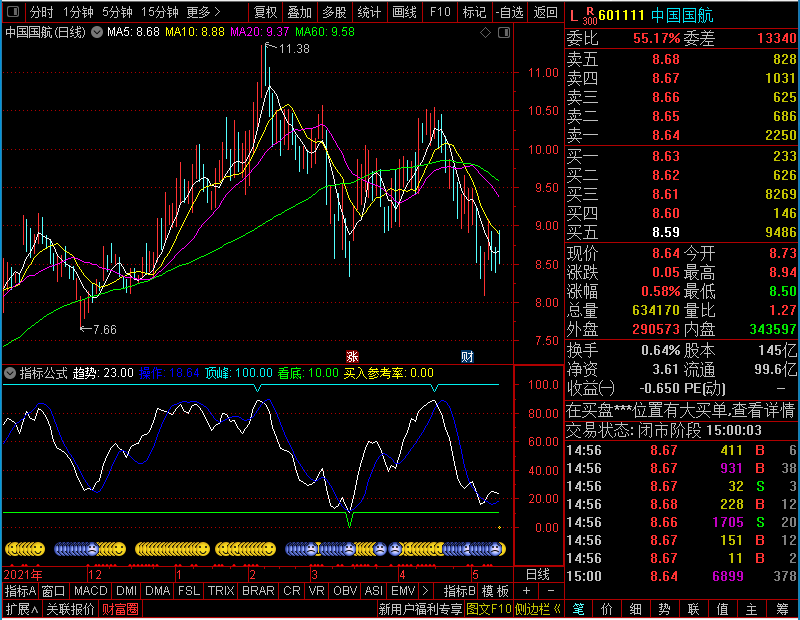Select the 主 main force tab
The height and width of the screenshot is (620, 800).
[752, 609]
